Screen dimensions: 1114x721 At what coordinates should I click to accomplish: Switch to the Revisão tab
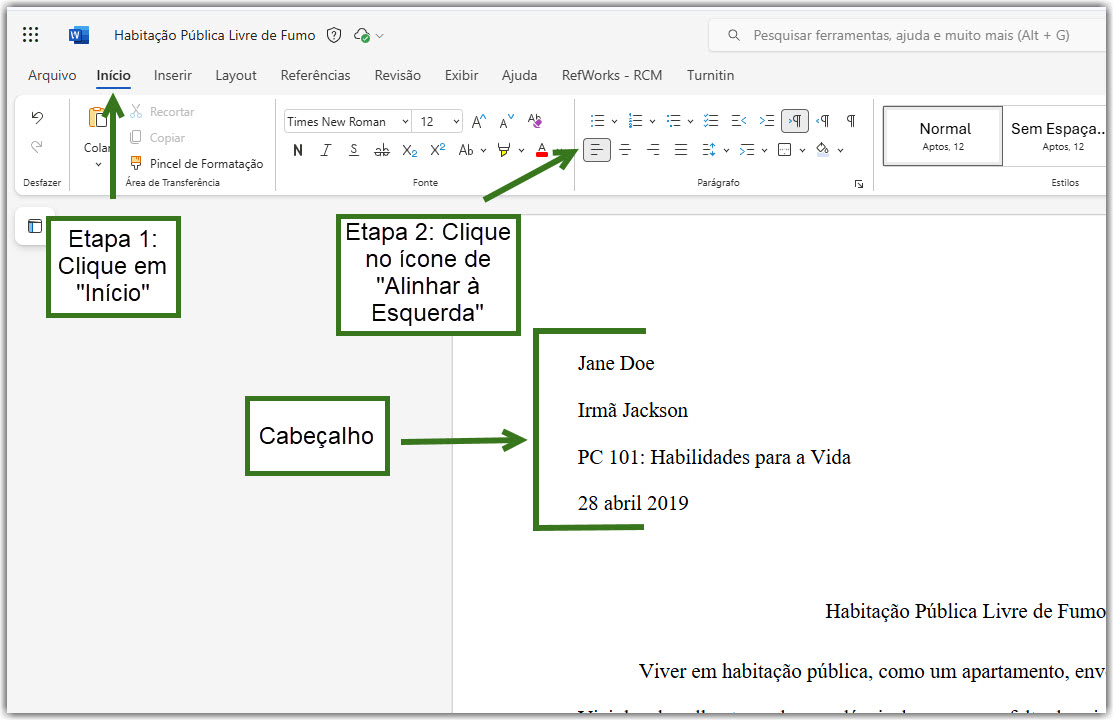click(x=398, y=75)
